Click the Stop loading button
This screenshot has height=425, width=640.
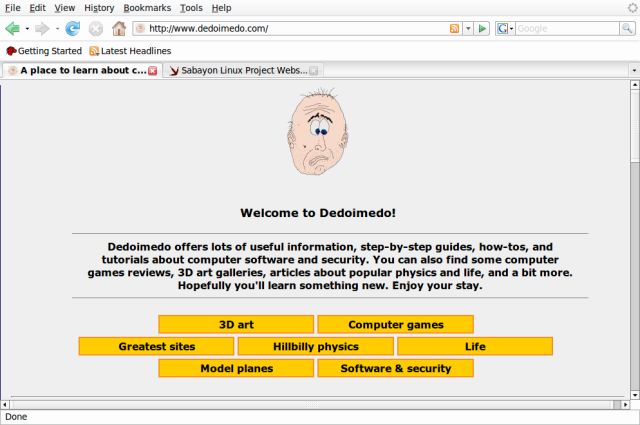(96, 29)
